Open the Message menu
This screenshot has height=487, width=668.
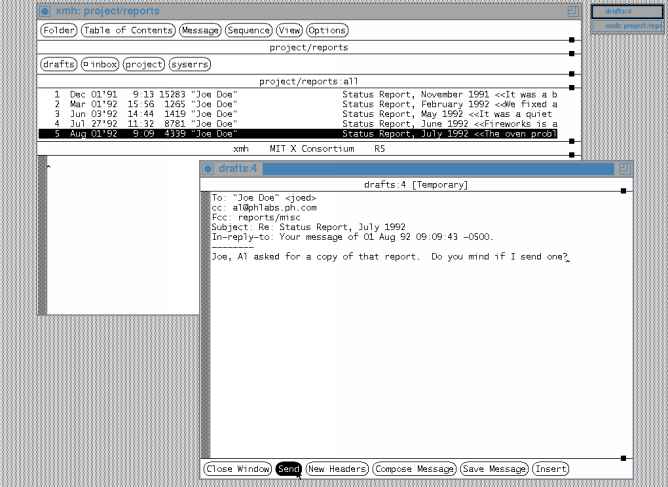[201, 31]
